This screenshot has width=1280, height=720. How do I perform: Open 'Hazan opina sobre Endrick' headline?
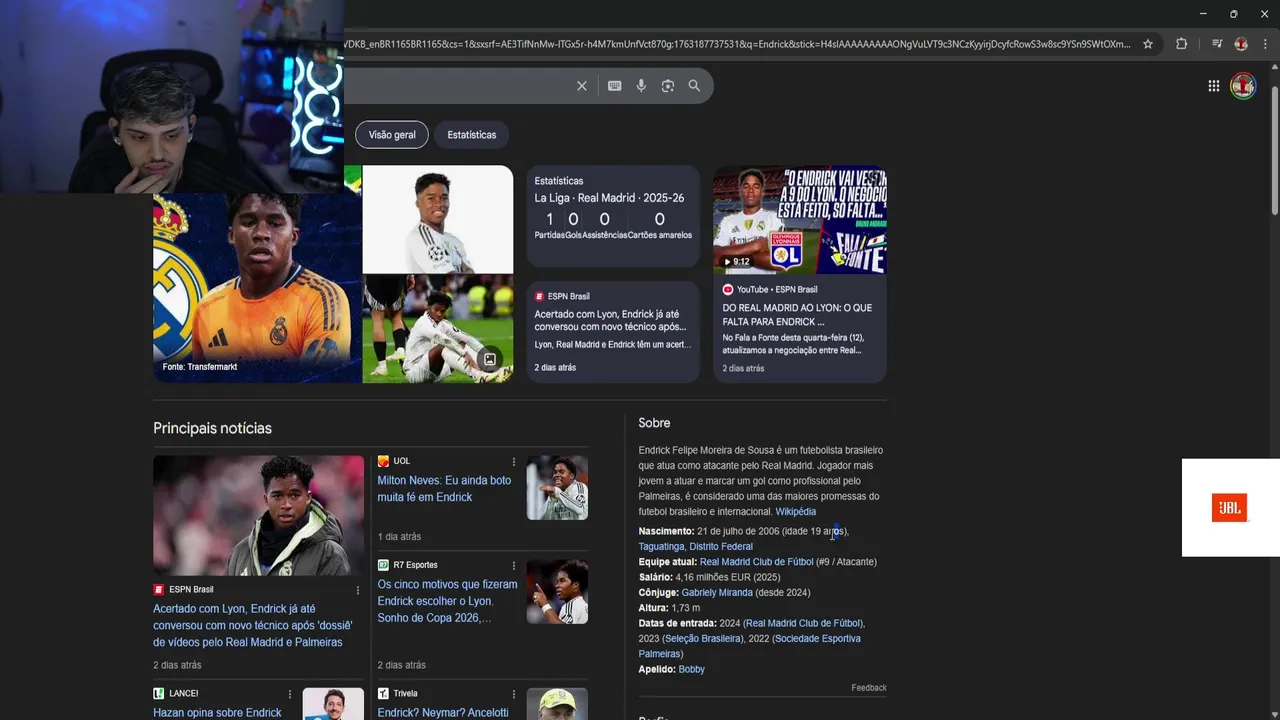click(217, 713)
